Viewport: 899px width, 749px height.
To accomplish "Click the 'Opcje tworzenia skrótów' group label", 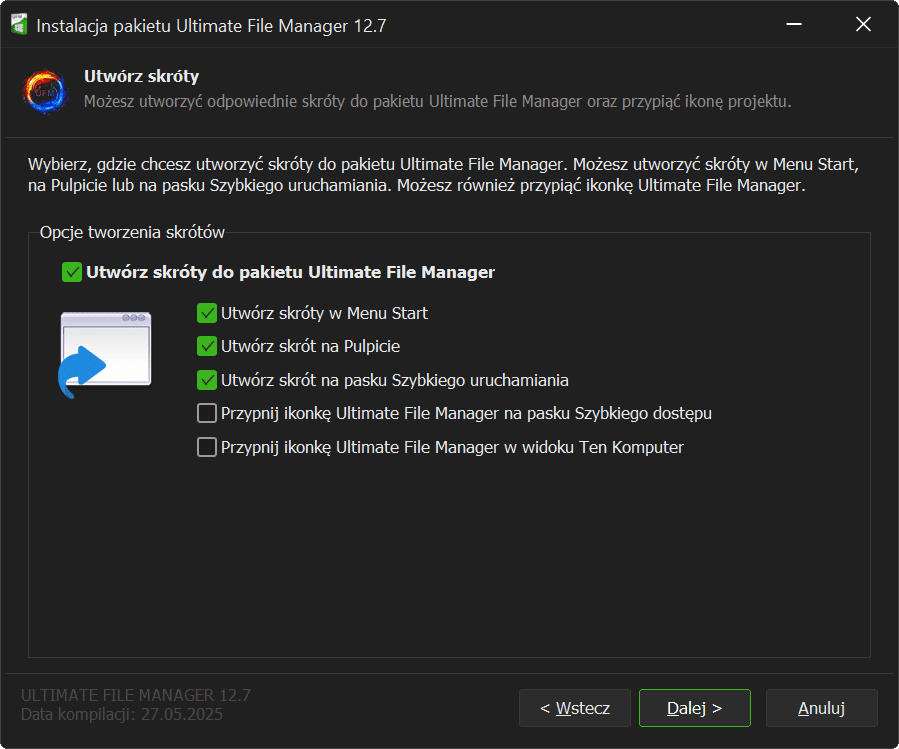I will (x=132, y=232).
